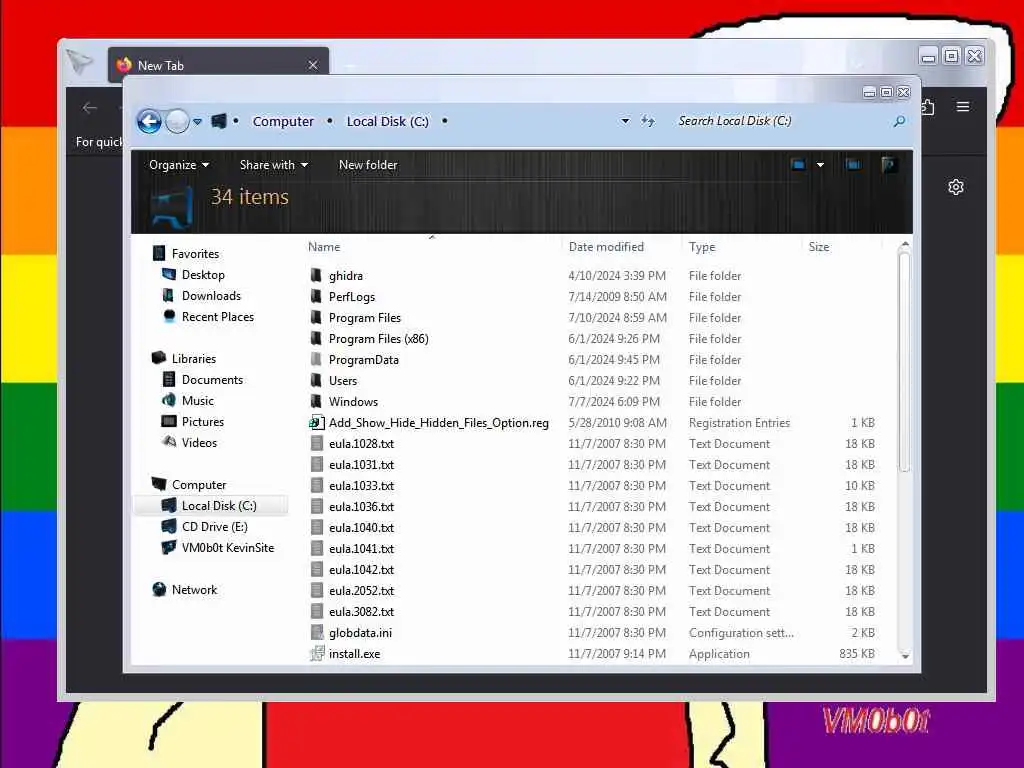Click the eula.1028.txt file icon
Screen dimensions: 1024x768
317,443
